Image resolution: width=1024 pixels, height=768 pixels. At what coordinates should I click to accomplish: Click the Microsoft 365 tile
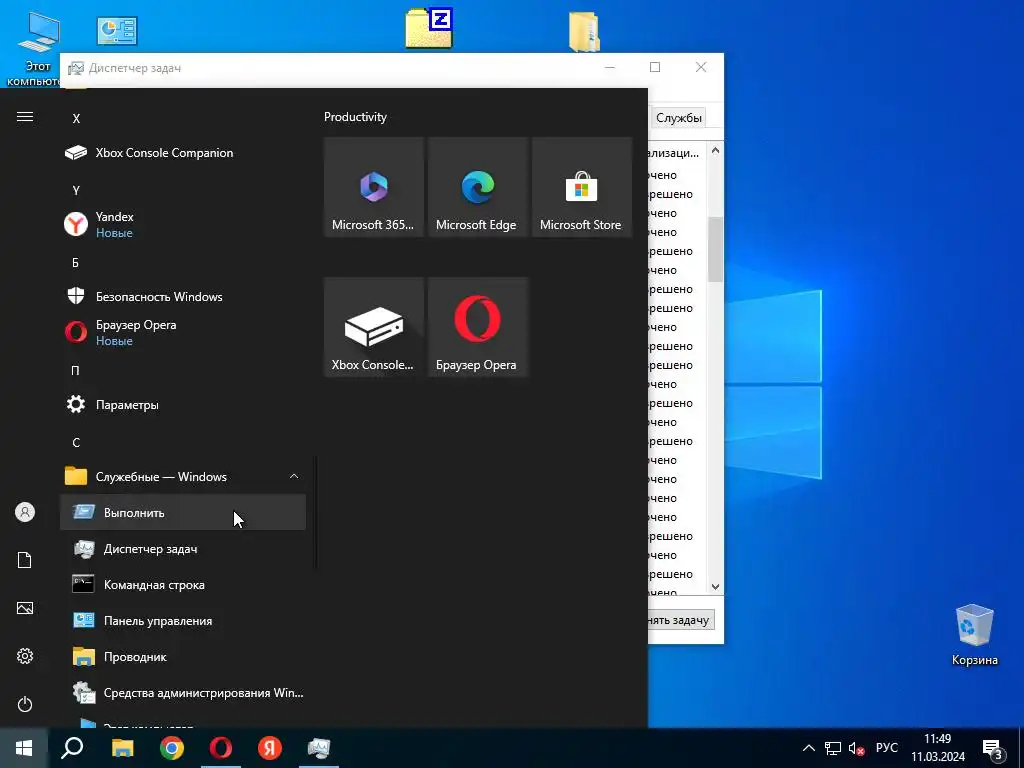(374, 187)
